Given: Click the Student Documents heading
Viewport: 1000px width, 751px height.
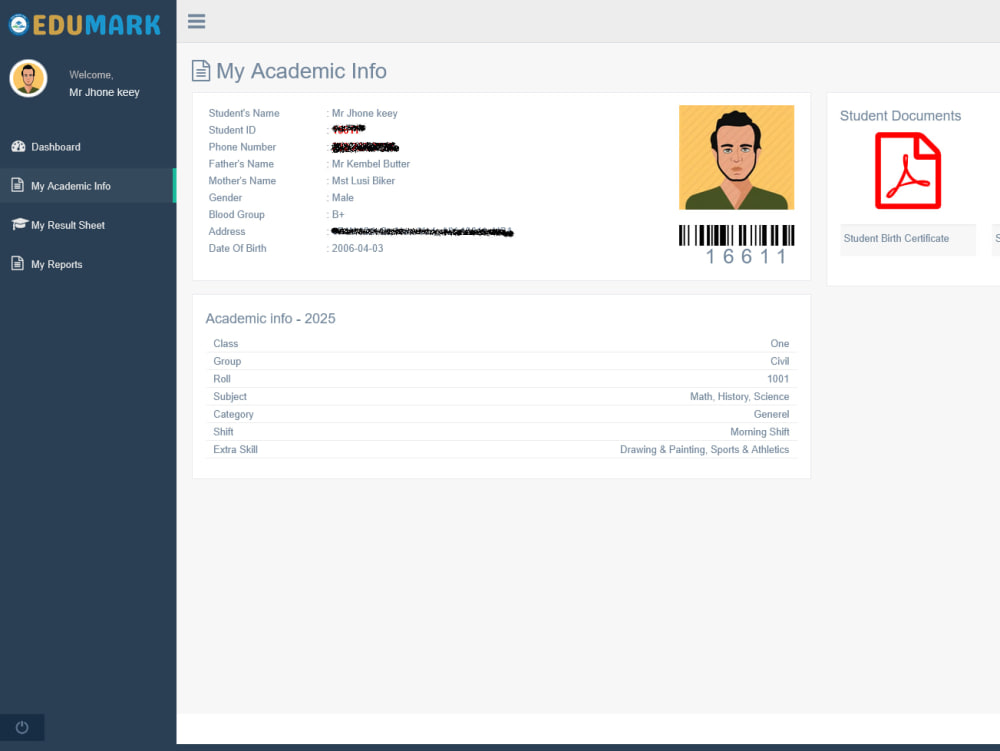Looking at the screenshot, I should point(900,116).
